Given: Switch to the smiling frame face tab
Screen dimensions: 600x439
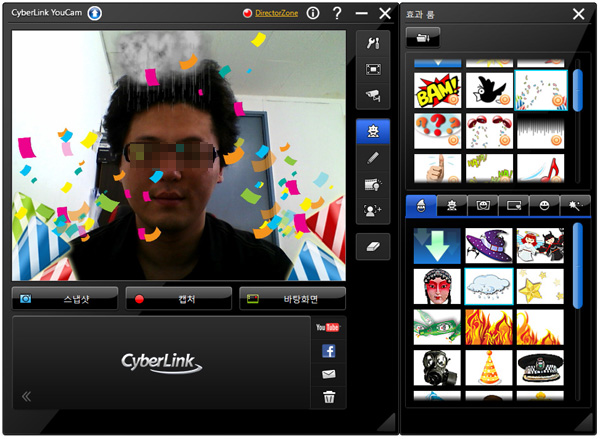Looking at the screenshot, I should point(483,206).
